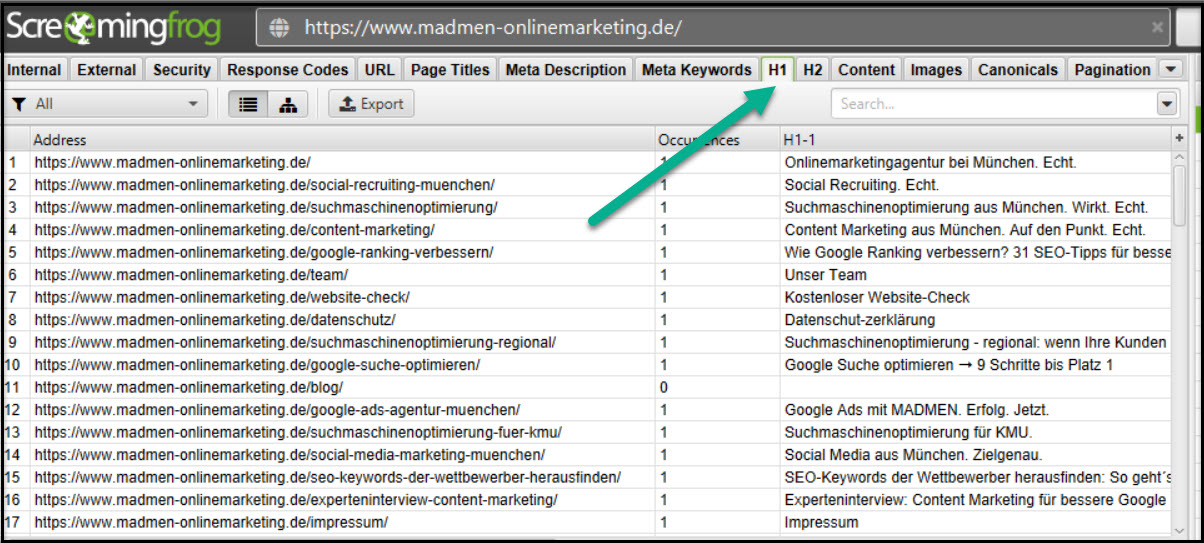
Task: Open the Meta Description tab
Action: (x=566, y=70)
